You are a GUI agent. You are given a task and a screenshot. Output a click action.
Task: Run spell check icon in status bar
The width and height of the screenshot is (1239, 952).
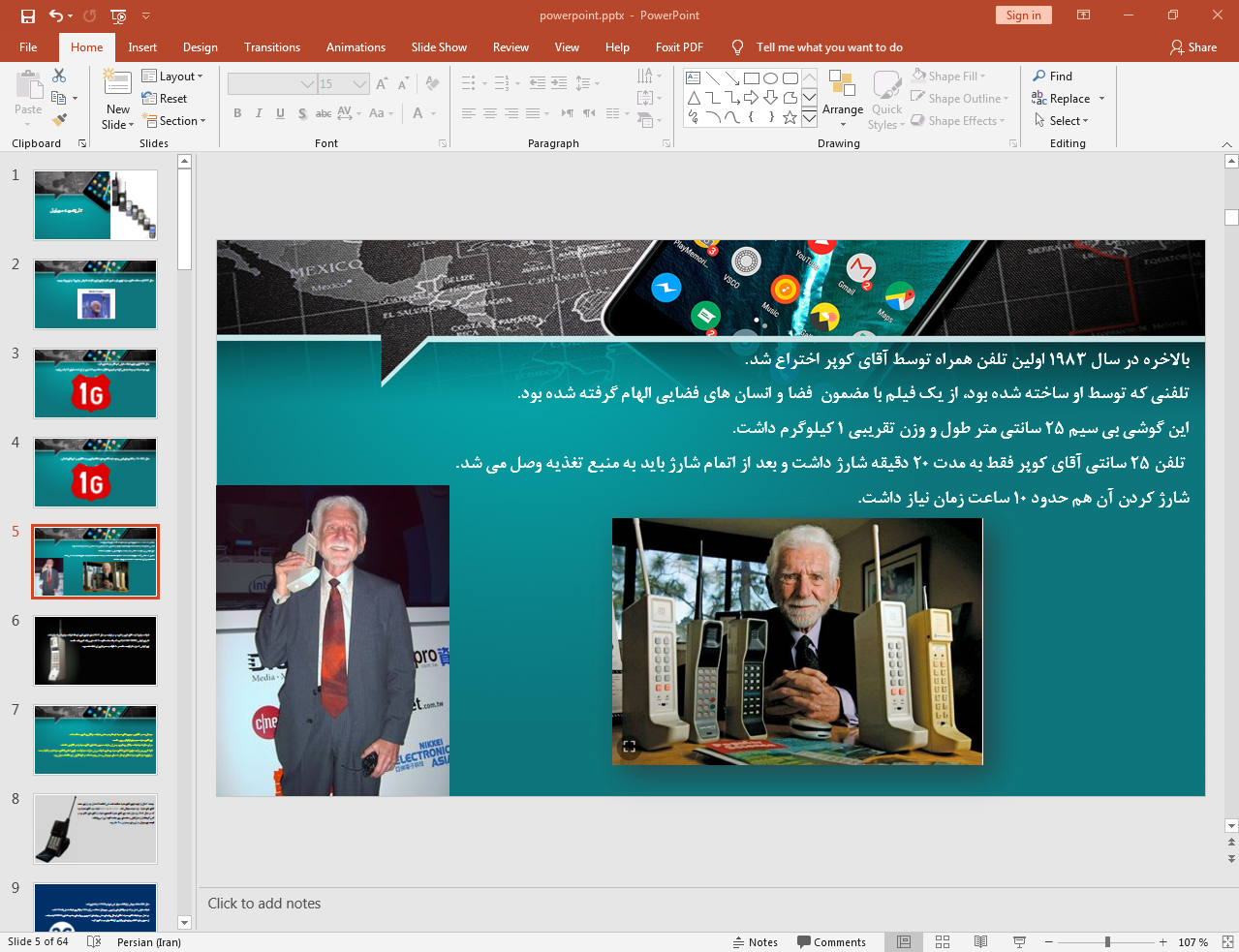(94, 941)
